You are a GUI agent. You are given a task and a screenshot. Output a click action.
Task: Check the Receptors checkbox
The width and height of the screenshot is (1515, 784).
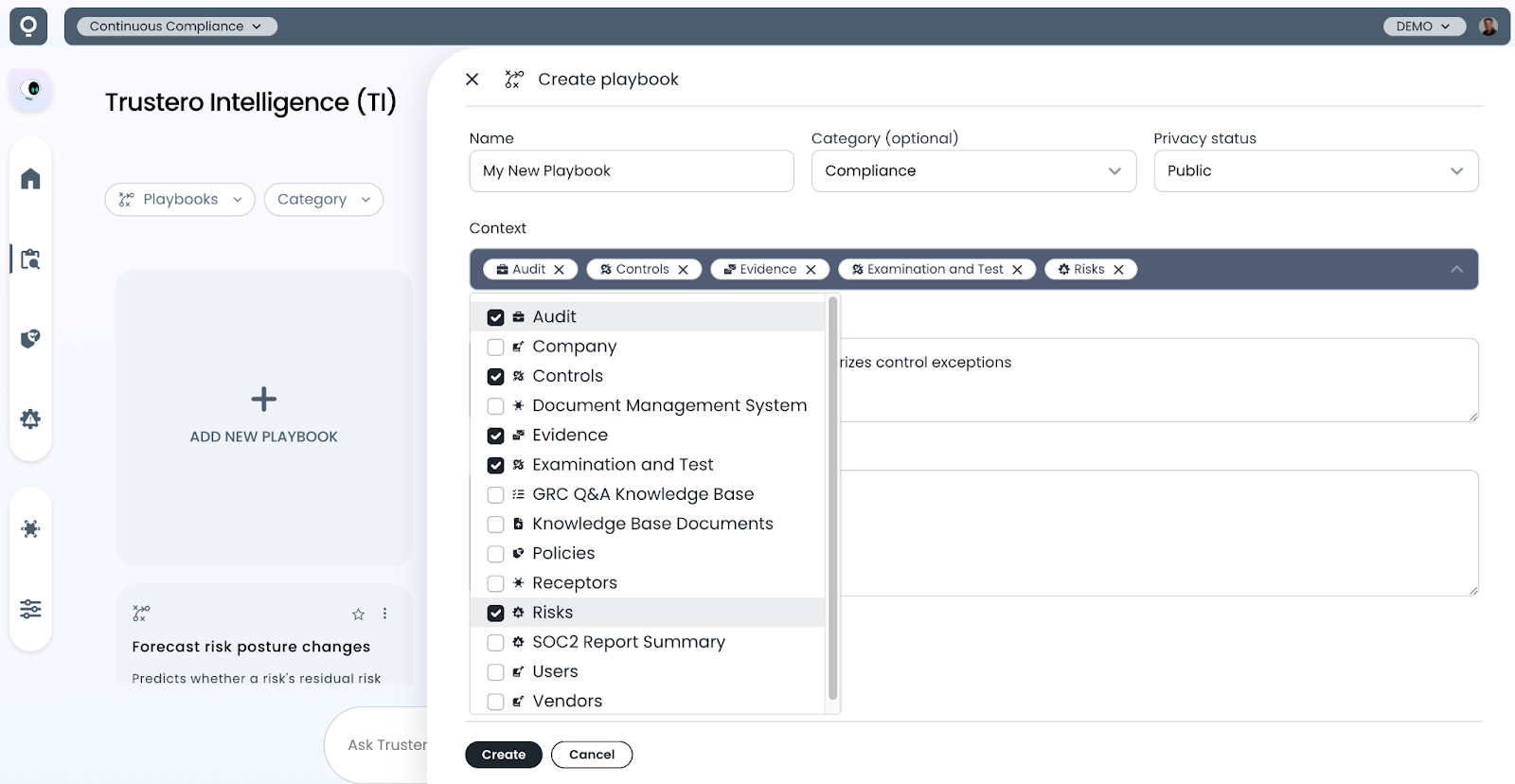495,583
